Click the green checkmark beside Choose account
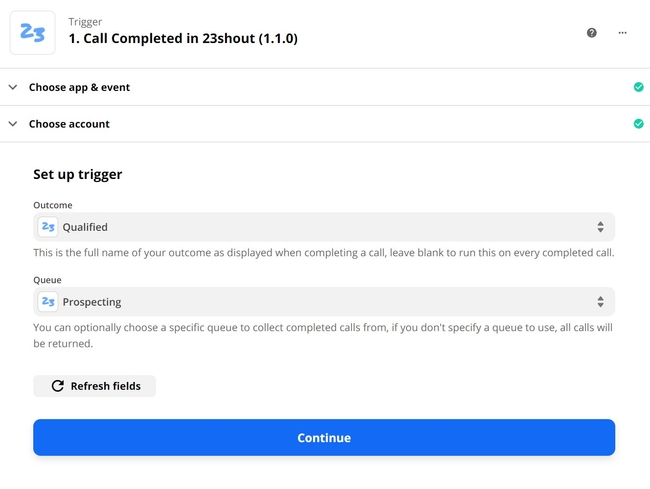The image size is (650, 489). (x=638, y=123)
